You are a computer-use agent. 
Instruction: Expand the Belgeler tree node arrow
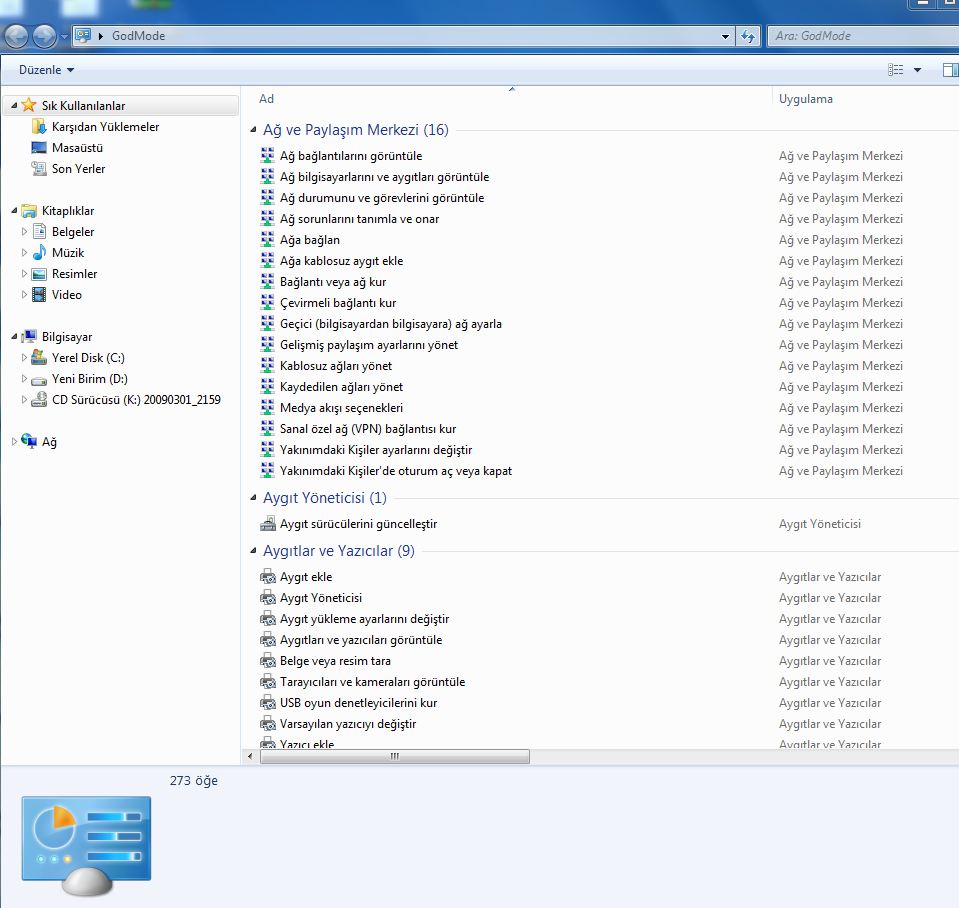(x=24, y=231)
